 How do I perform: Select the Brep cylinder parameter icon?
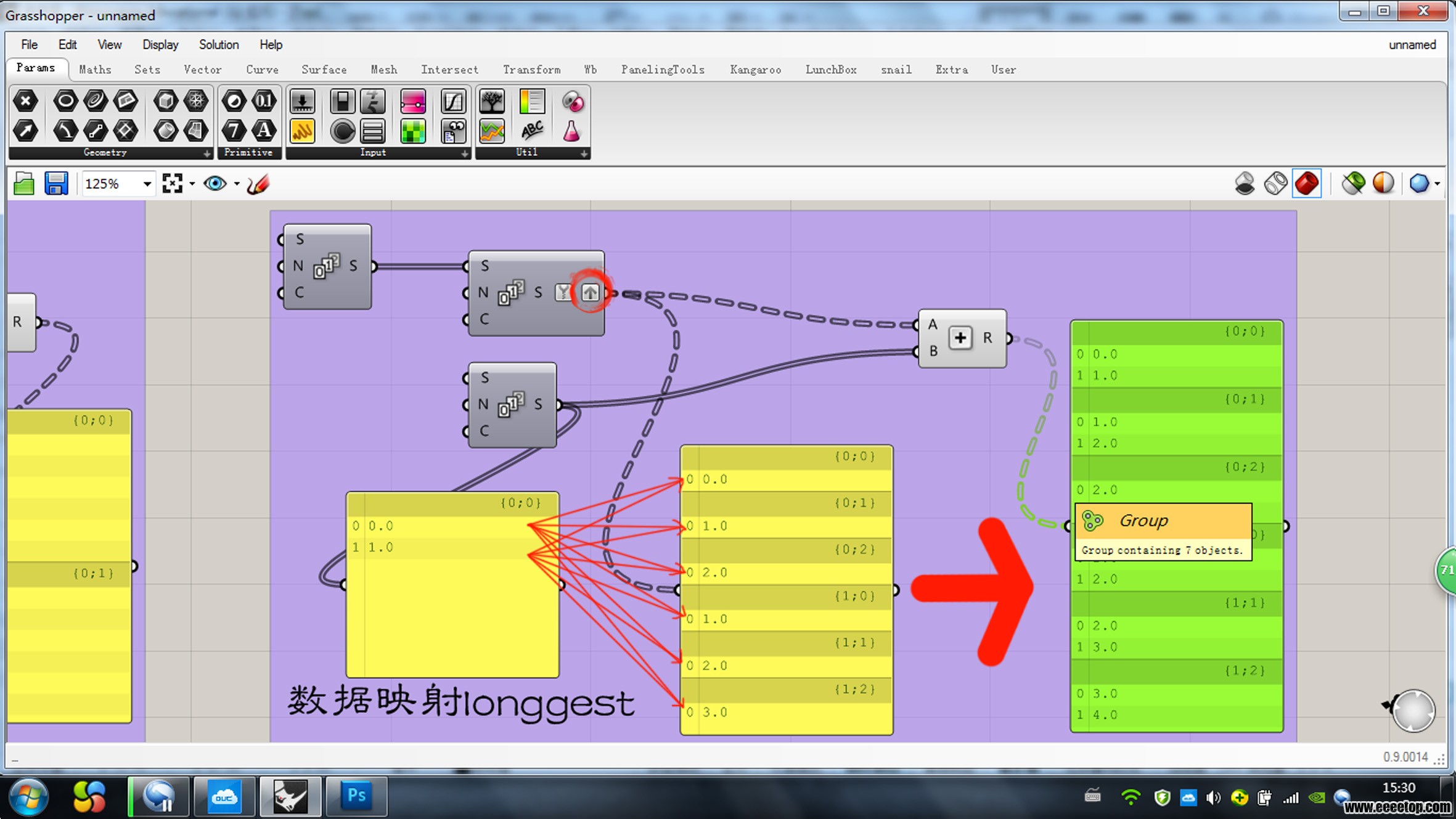(165, 130)
